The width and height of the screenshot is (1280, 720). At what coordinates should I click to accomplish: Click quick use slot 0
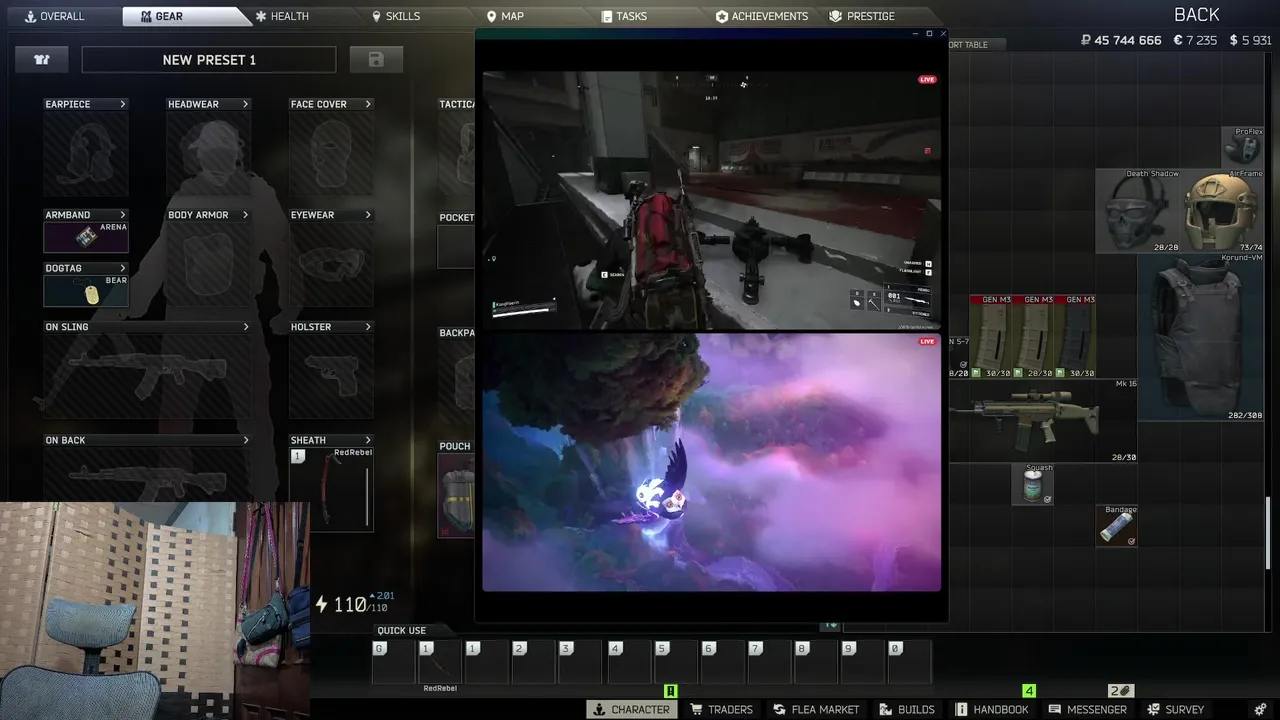pyautogui.click(x=908, y=662)
